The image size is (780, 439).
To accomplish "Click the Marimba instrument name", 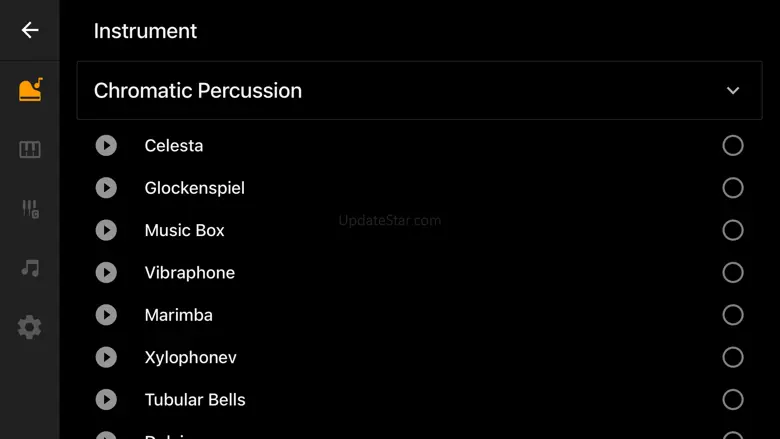I will pyautogui.click(x=179, y=315).
